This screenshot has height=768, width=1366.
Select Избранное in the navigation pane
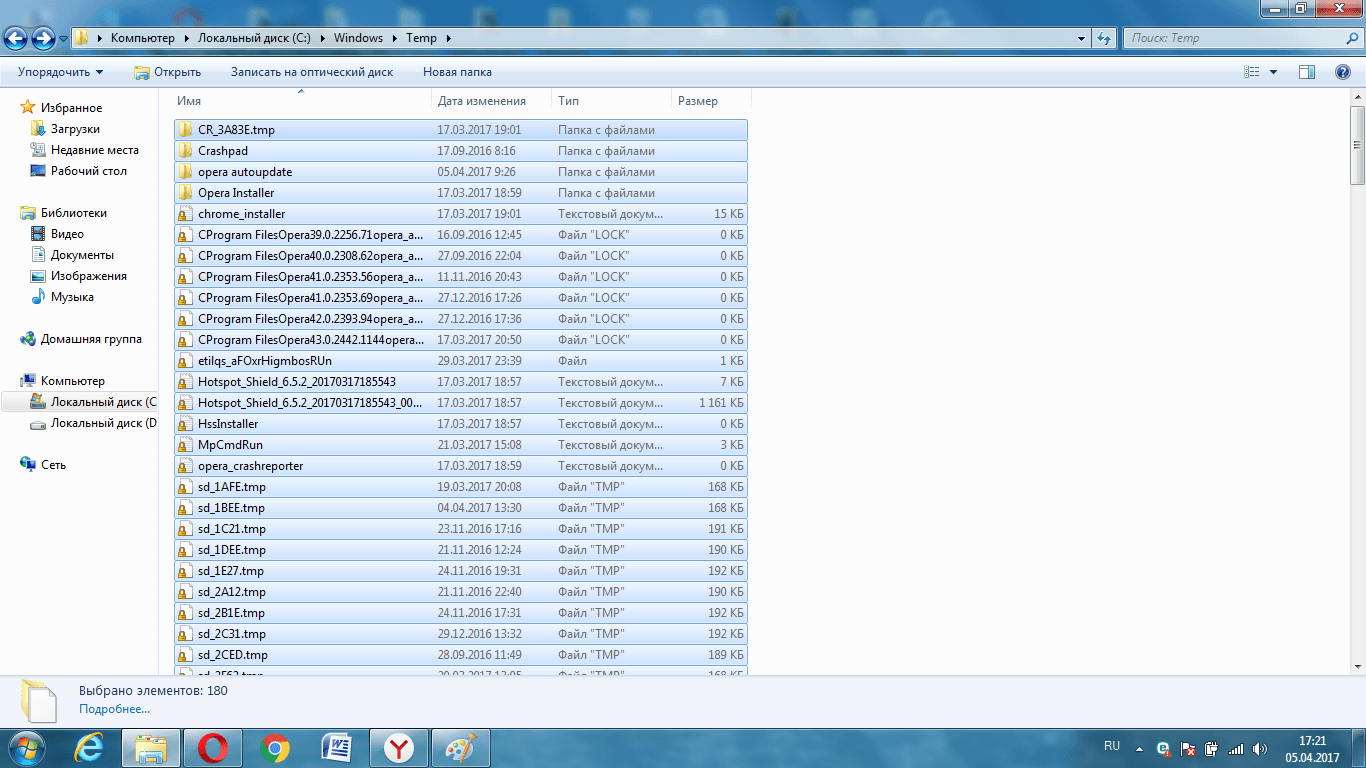point(71,108)
